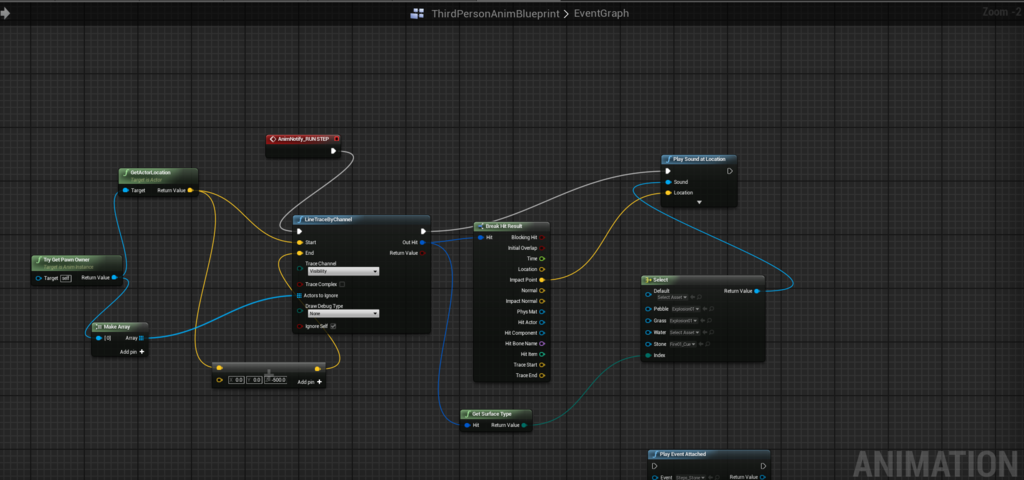Click the Select node Return Value pin
Viewport: 1024px width, 480px height.
coord(757,291)
